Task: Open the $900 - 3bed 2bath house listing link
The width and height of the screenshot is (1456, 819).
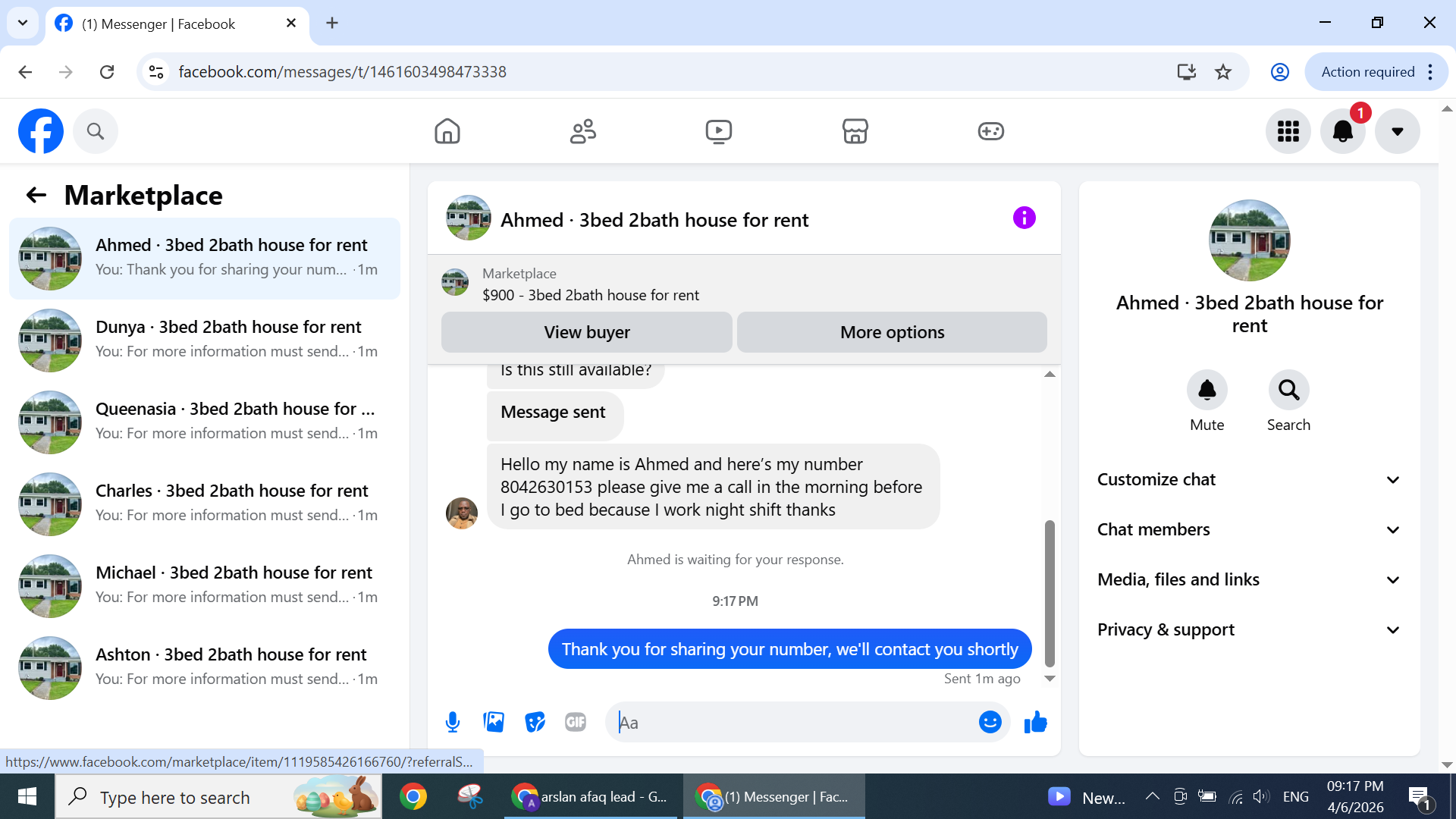Action: coord(591,295)
